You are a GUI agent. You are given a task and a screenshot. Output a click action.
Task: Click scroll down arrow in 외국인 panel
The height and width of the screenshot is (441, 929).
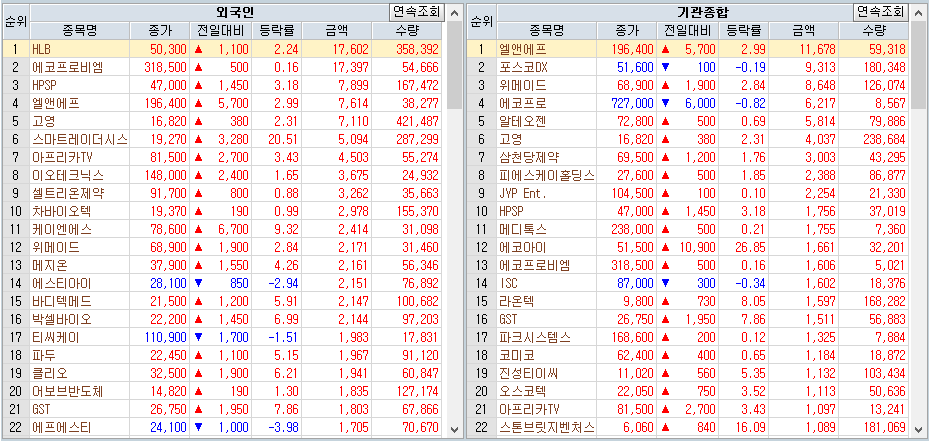pyautogui.click(x=454, y=429)
